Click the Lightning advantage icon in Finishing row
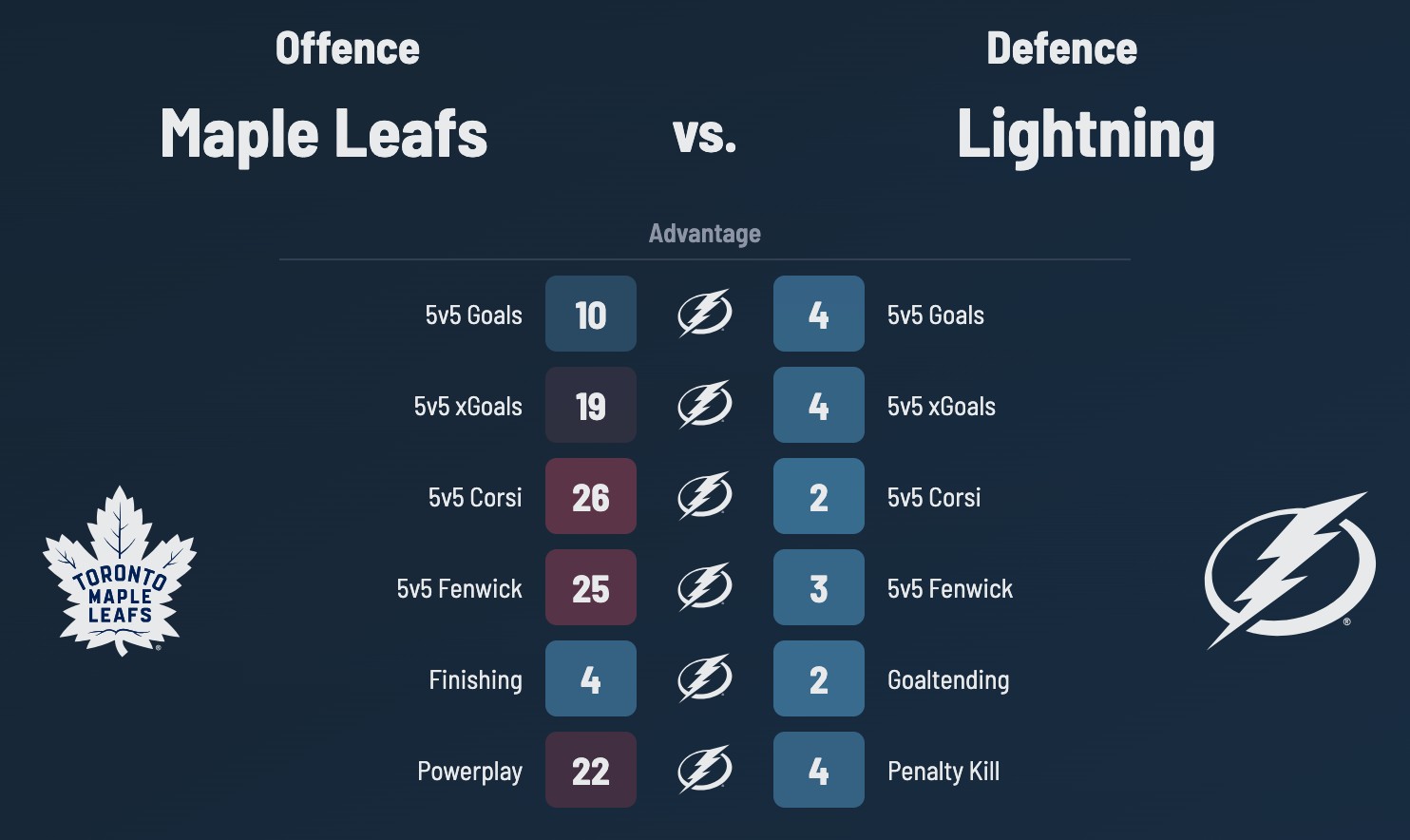Image resolution: width=1410 pixels, height=840 pixels. tap(704, 678)
